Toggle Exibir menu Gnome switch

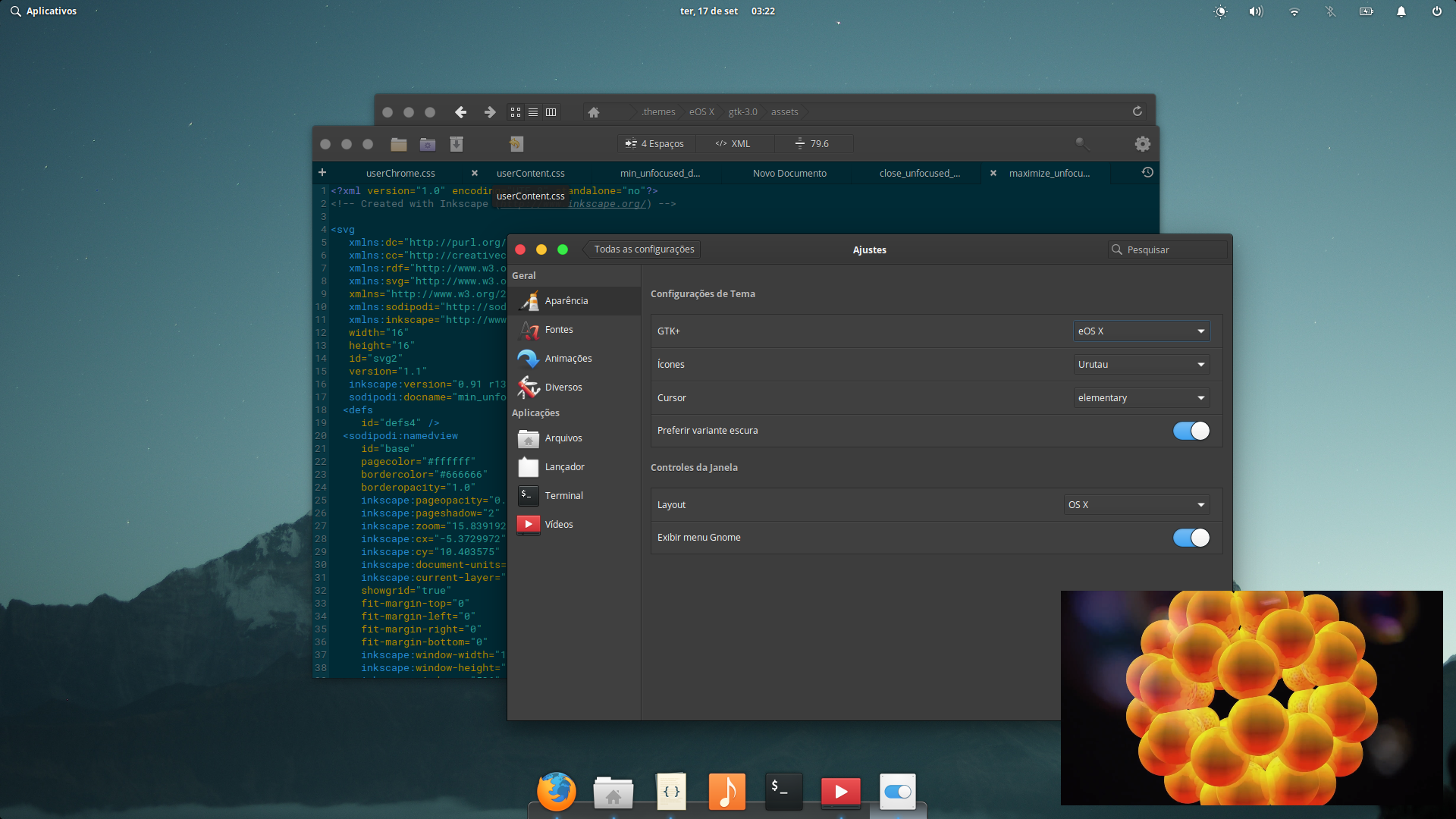1191,538
